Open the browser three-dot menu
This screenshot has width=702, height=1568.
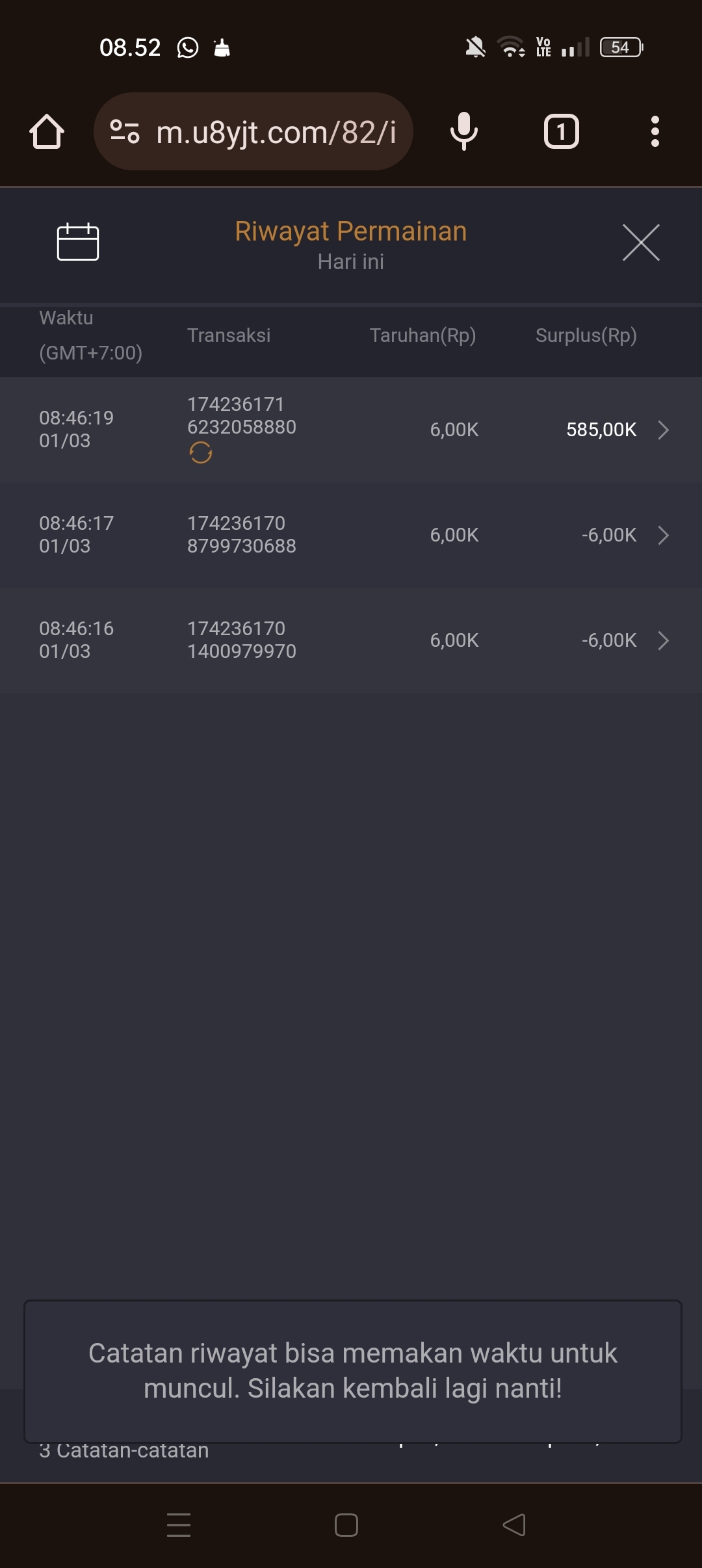click(655, 132)
